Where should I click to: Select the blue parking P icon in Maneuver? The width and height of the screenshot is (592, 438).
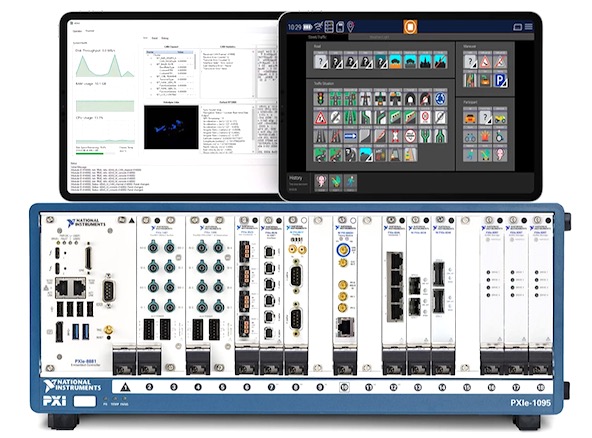point(501,80)
